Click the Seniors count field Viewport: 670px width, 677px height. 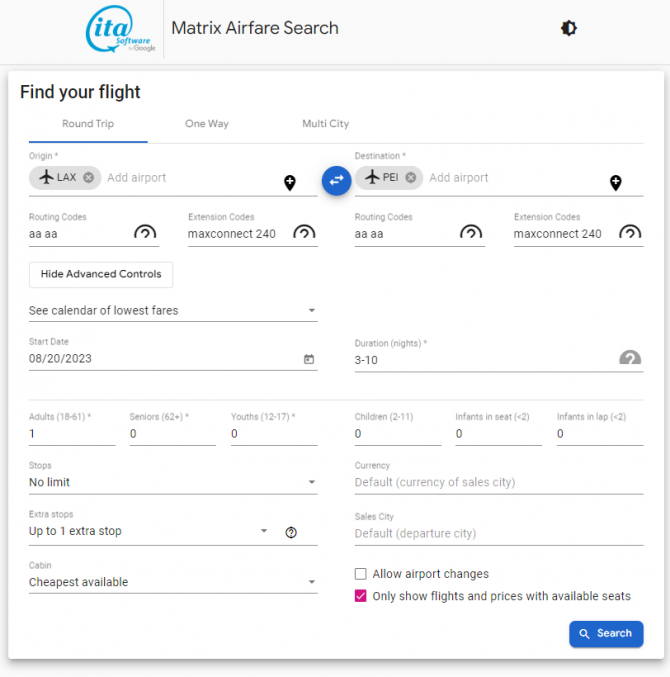(x=173, y=434)
